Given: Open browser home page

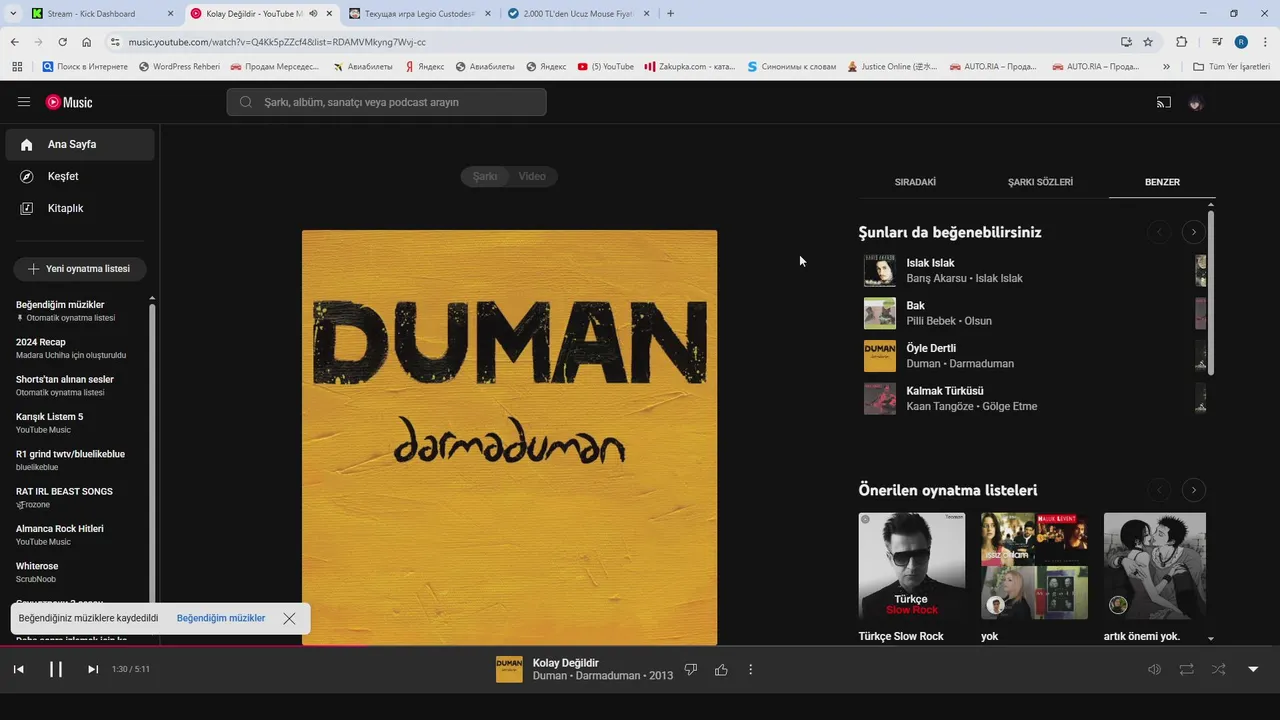Looking at the screenshot, I should tap(87, 42).
